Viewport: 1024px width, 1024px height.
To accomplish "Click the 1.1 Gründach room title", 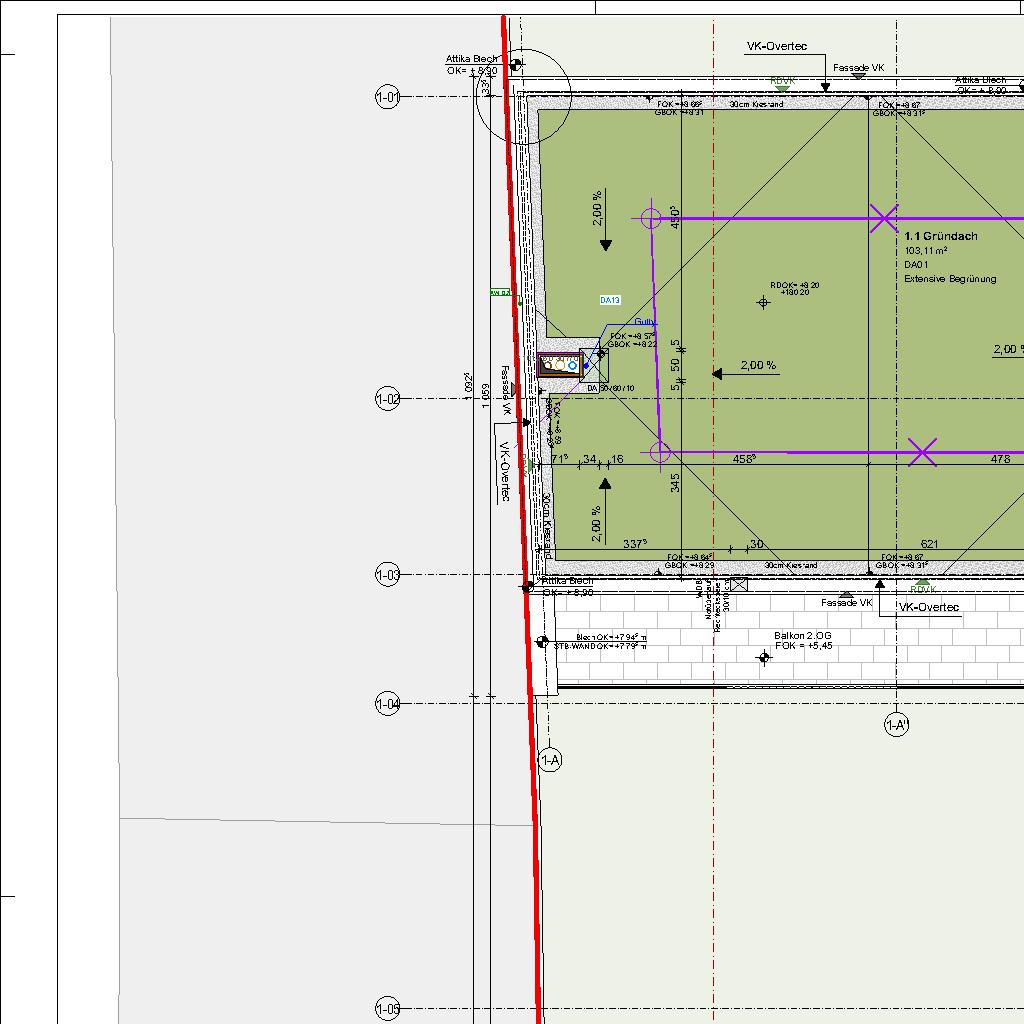I will pyautogui.click(x=941, y=237).
